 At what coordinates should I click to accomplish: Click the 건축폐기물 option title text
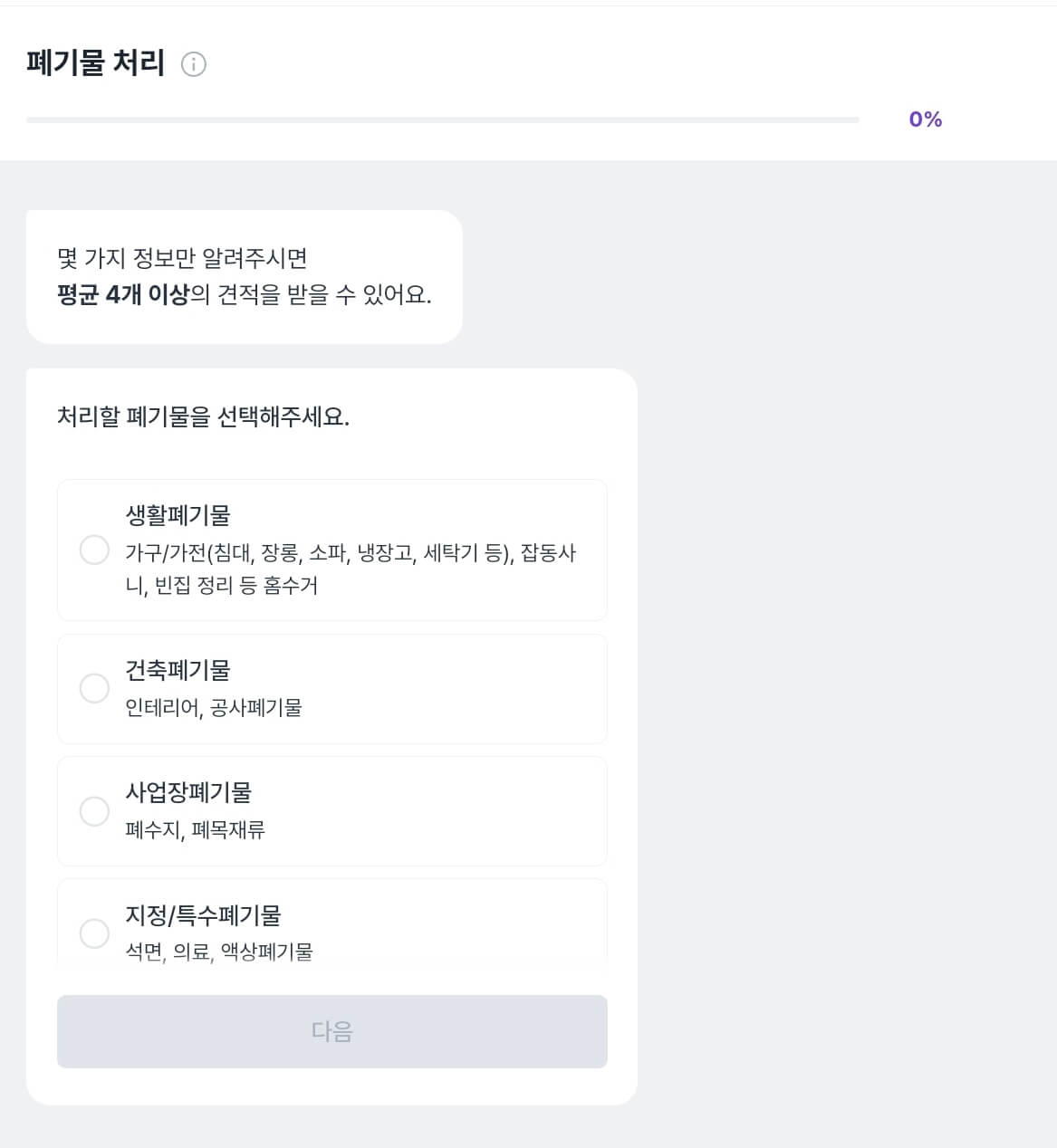click(x=178, y=670)
